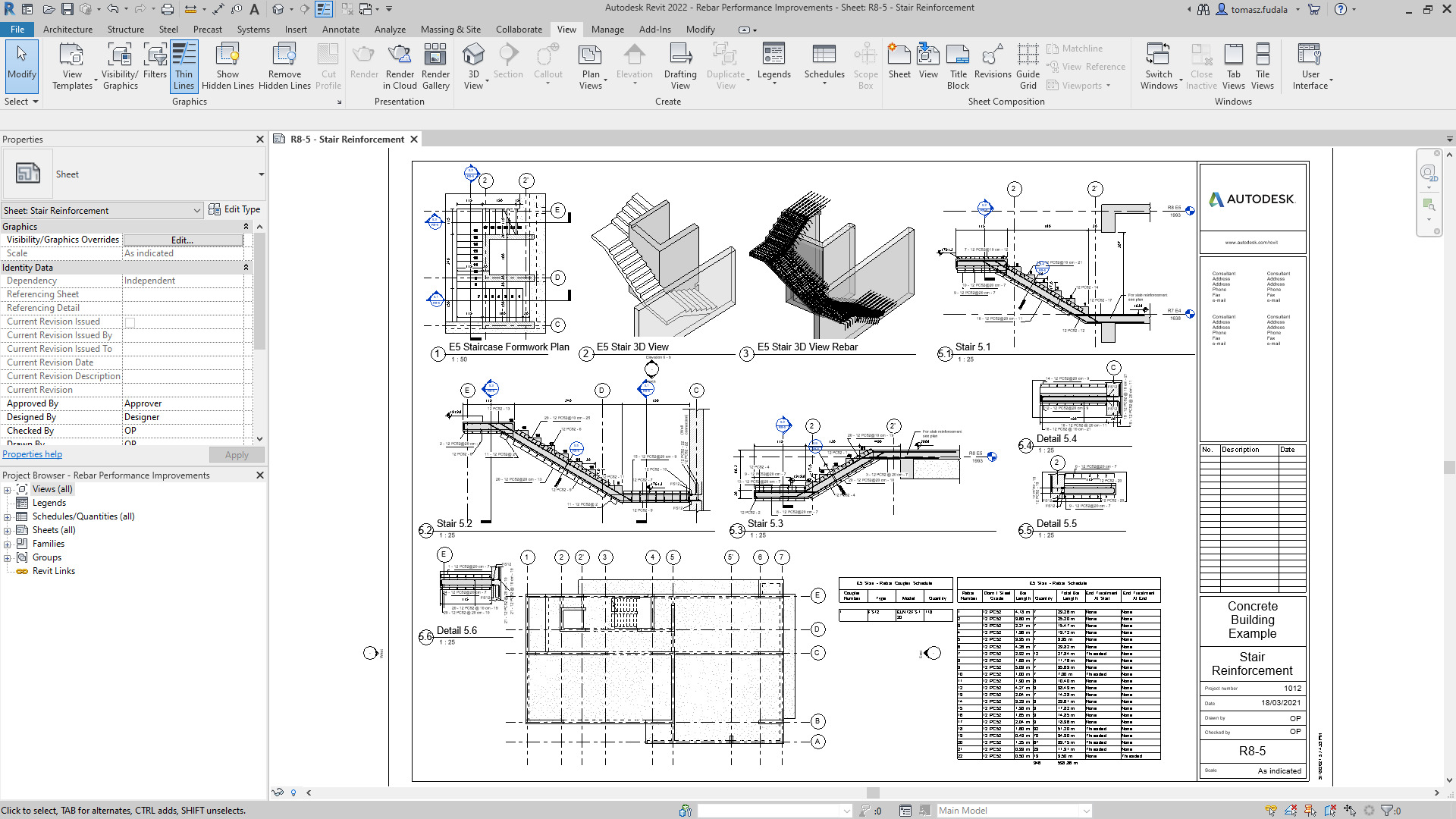Open View Templates tool
This screenshot has width=1456, height=819.
(x=72, y=67)
